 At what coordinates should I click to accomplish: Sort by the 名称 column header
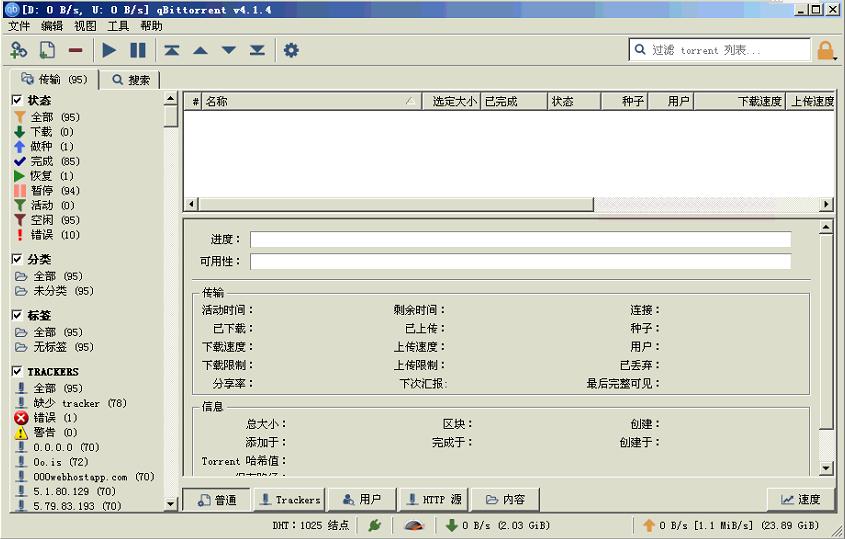click(310, 101)
